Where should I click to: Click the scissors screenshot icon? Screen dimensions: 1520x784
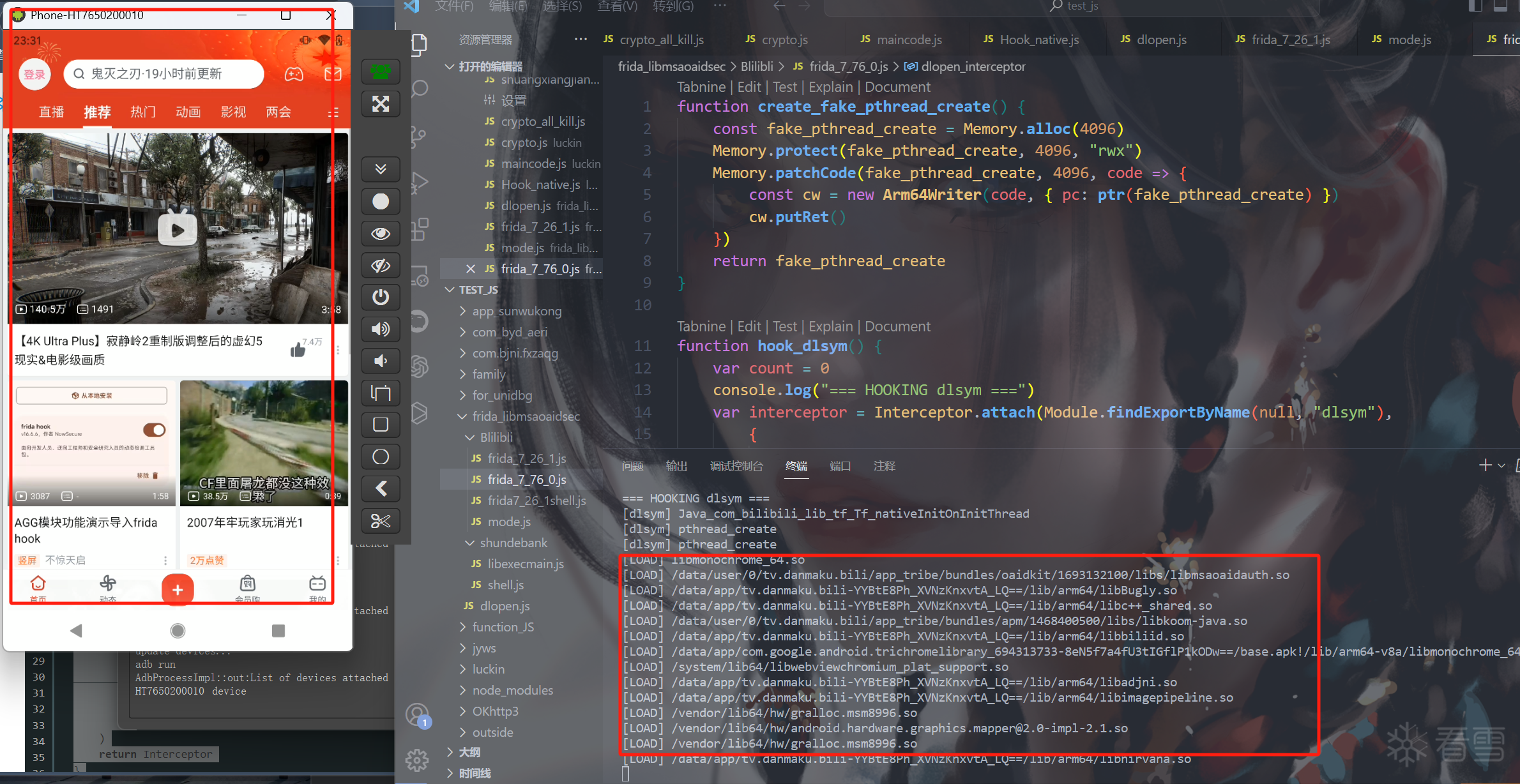click(381, 521)
